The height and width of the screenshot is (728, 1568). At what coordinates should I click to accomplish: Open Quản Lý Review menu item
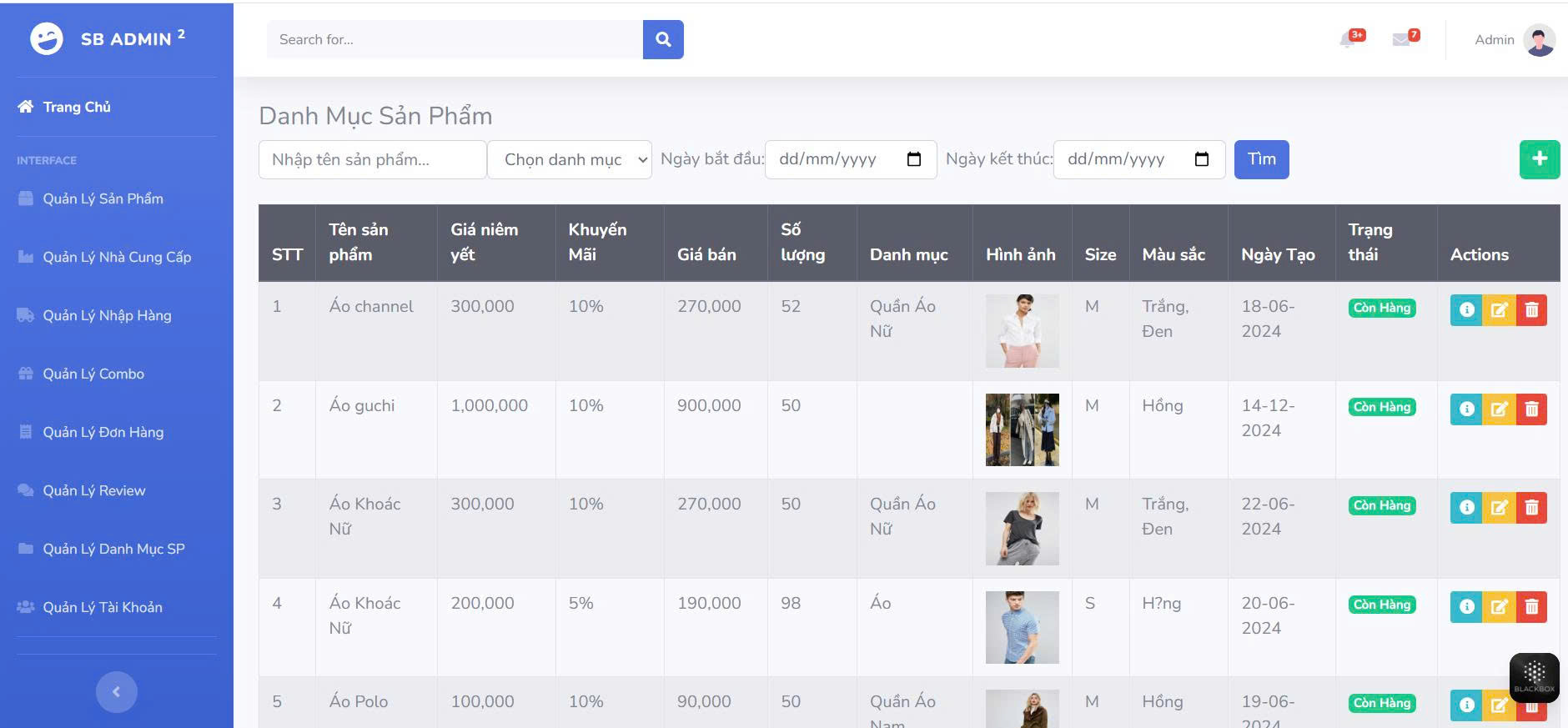point(94,490)
